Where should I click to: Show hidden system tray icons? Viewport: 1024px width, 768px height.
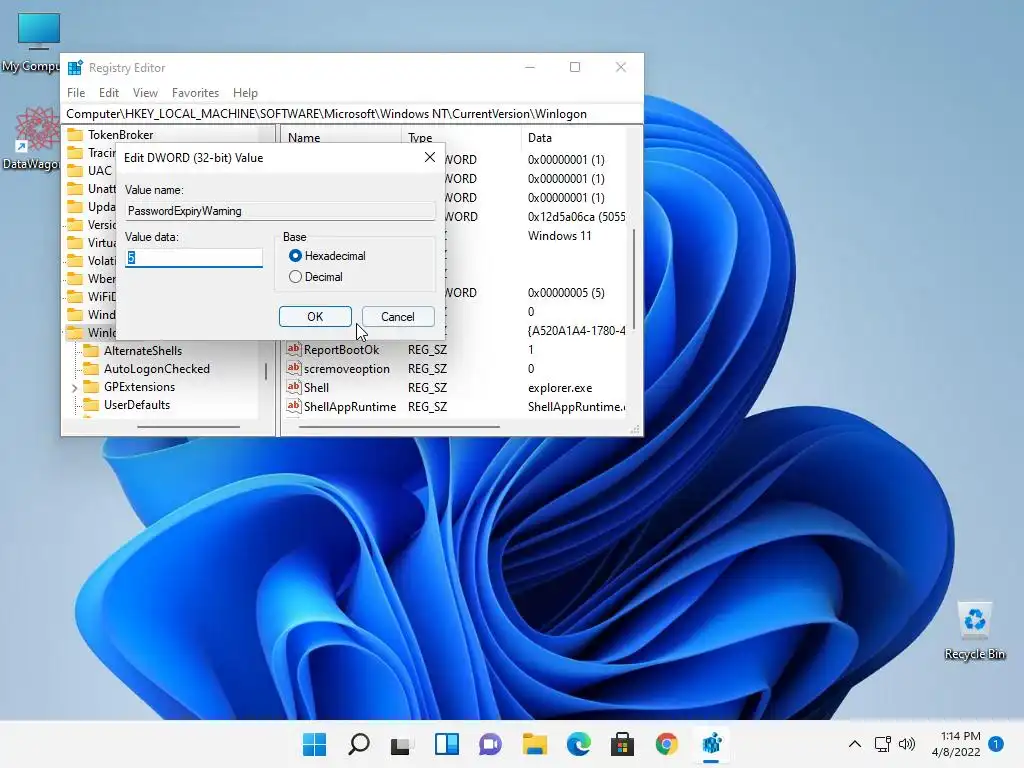tap(854, 744)
